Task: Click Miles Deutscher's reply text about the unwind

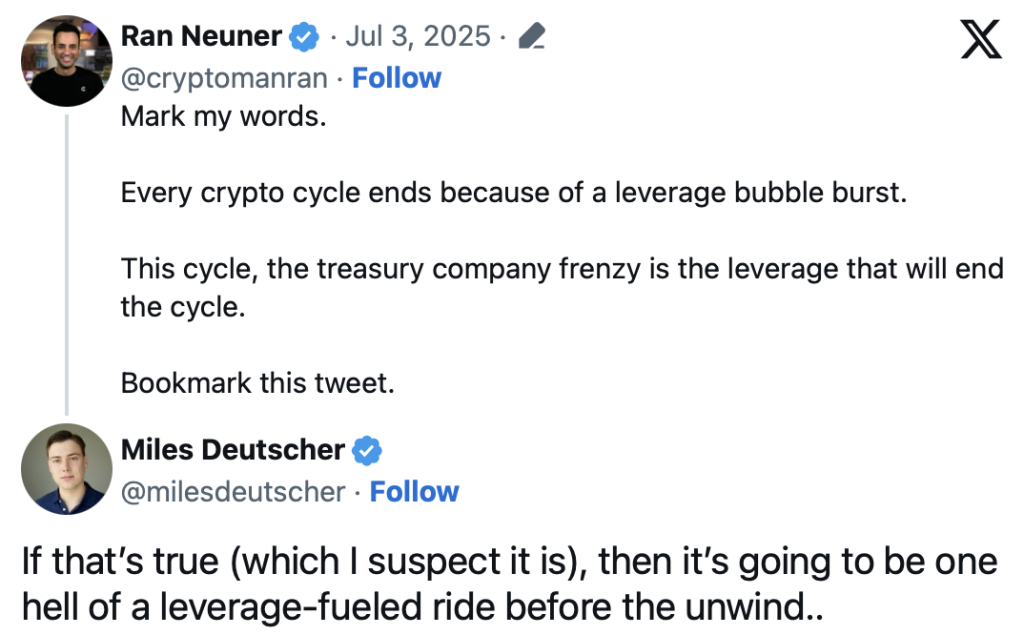Action: [x=510, y=584]
